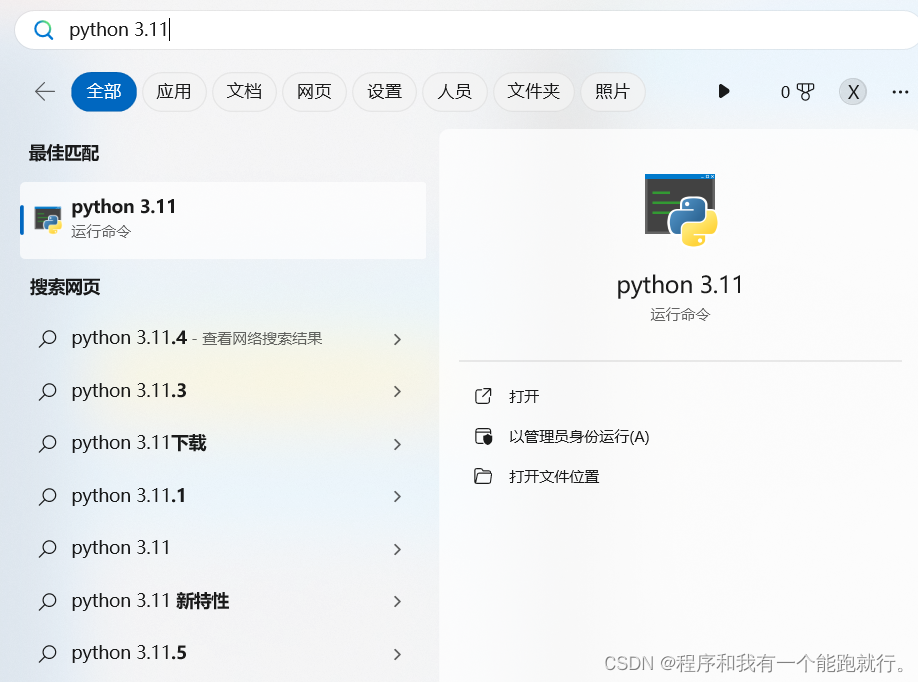Click the X account avatar icon
918x682 pixels.
pyautogui.click(x=852, y=91)
